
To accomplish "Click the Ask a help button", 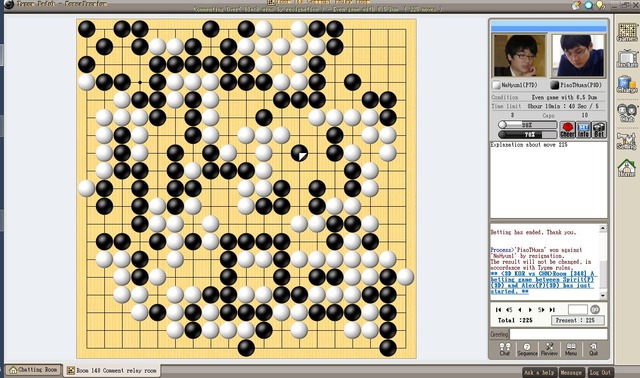I will click(539, 372).
